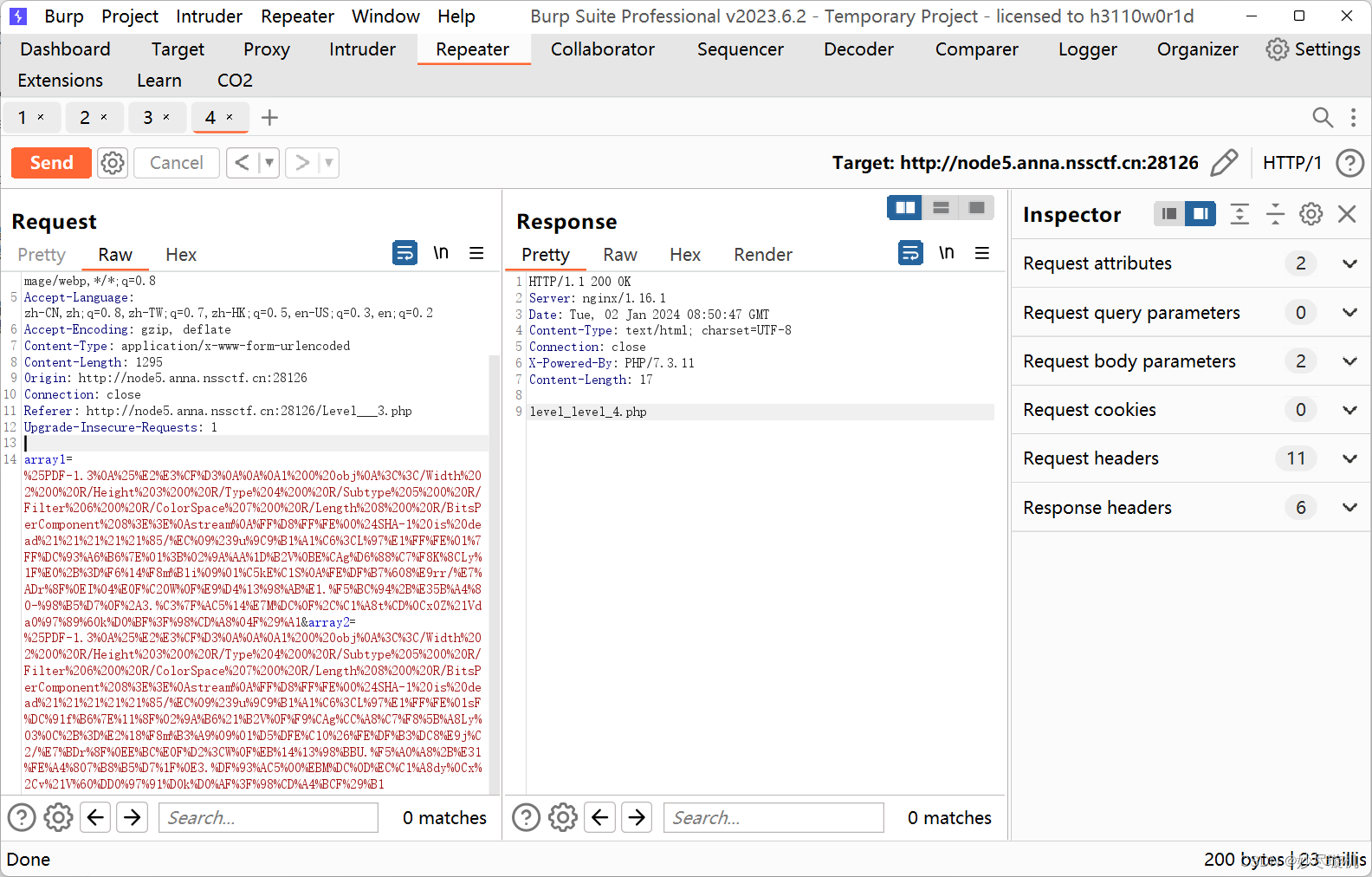Focus the Request search field

(269, 817)
